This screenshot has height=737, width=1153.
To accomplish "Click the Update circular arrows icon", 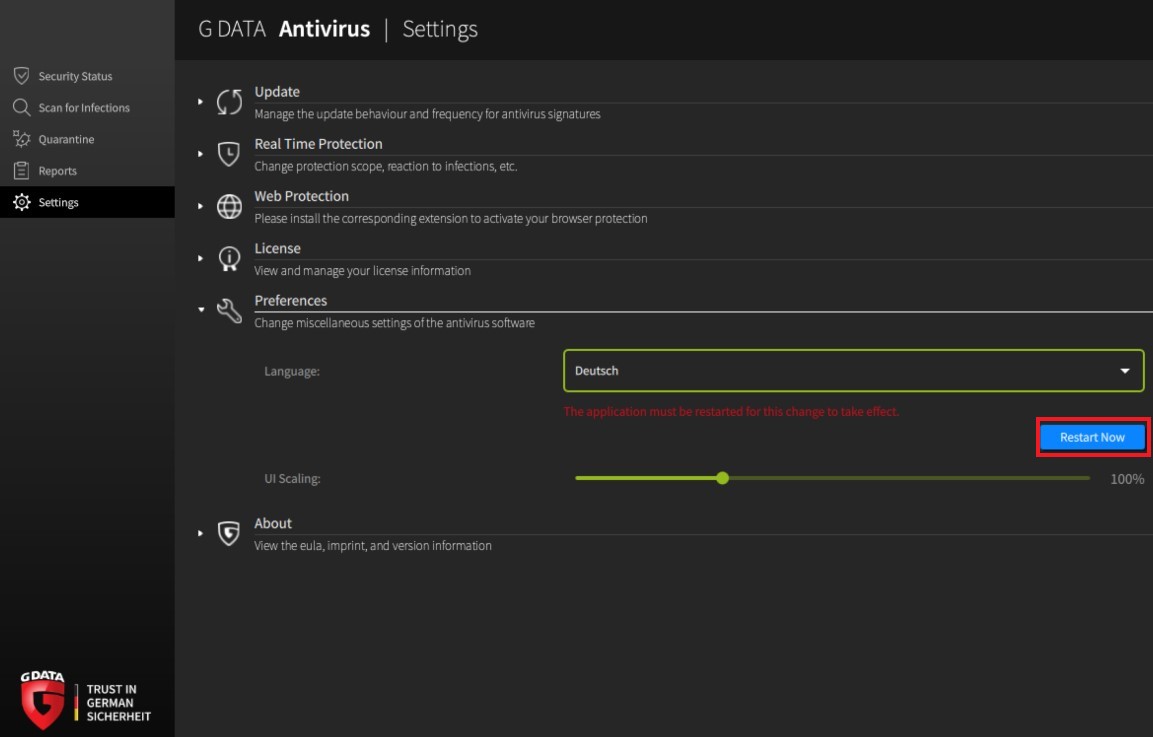I will point(229,102).
